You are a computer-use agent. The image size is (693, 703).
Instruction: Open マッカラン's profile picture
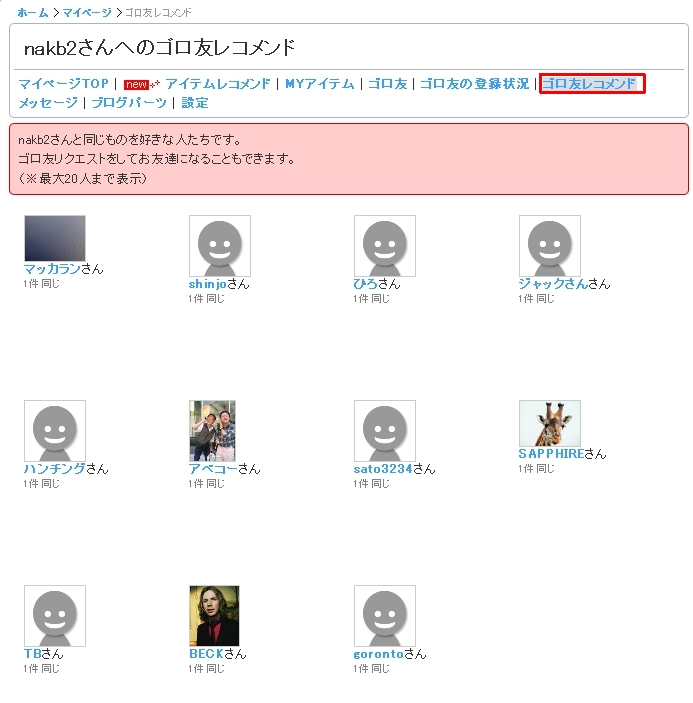(x=55, y=238)
